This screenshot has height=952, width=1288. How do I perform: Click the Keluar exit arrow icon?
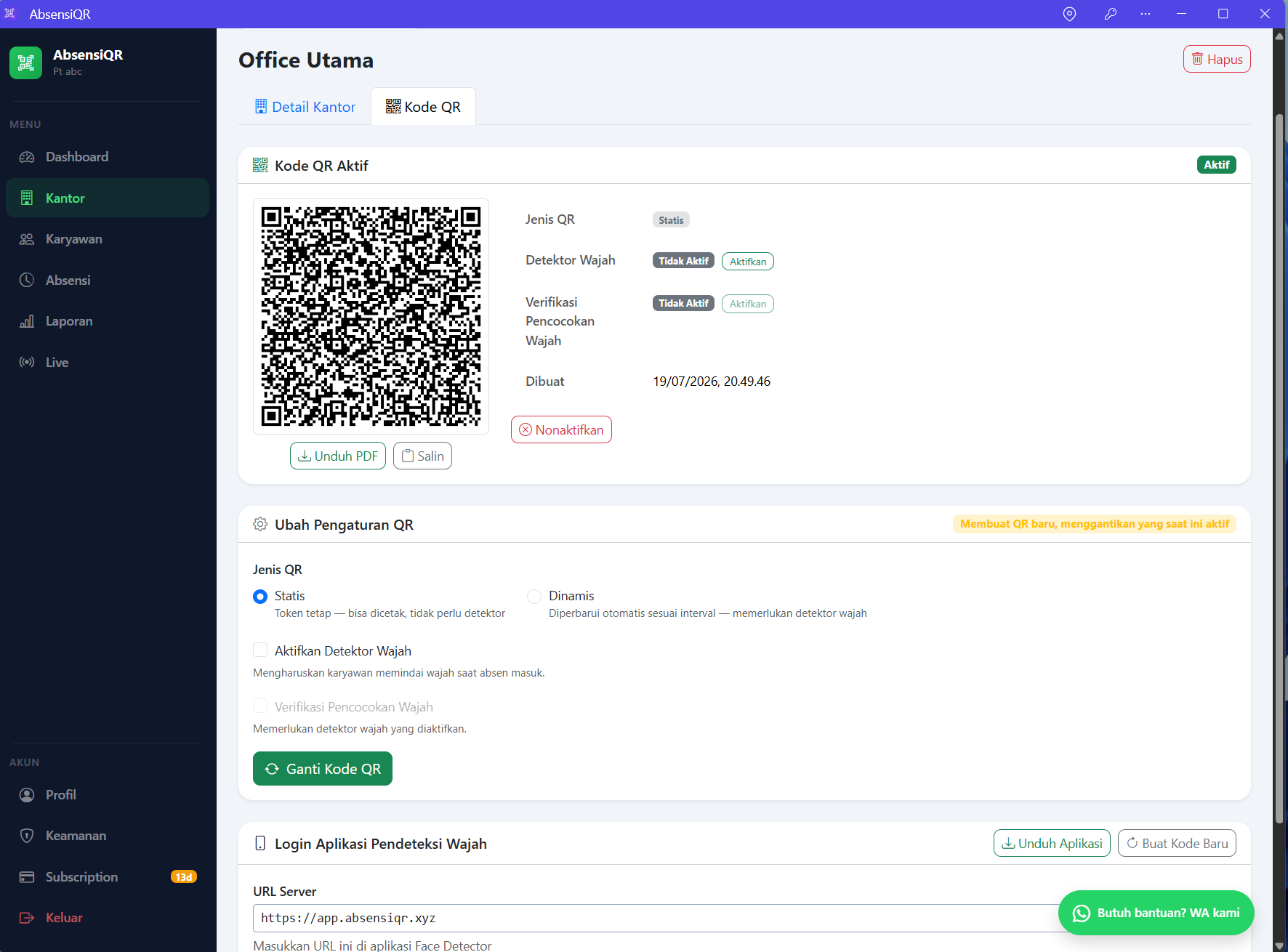pyautogui.click(x=27, y=918)
